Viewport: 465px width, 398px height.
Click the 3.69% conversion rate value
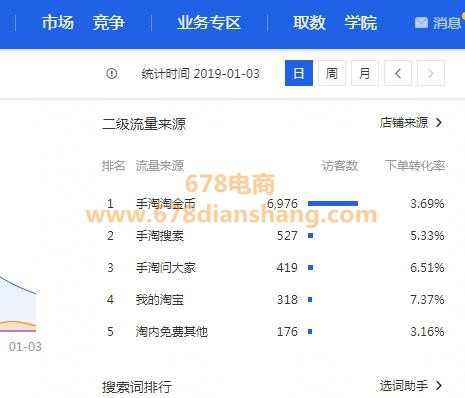point(427,203)
